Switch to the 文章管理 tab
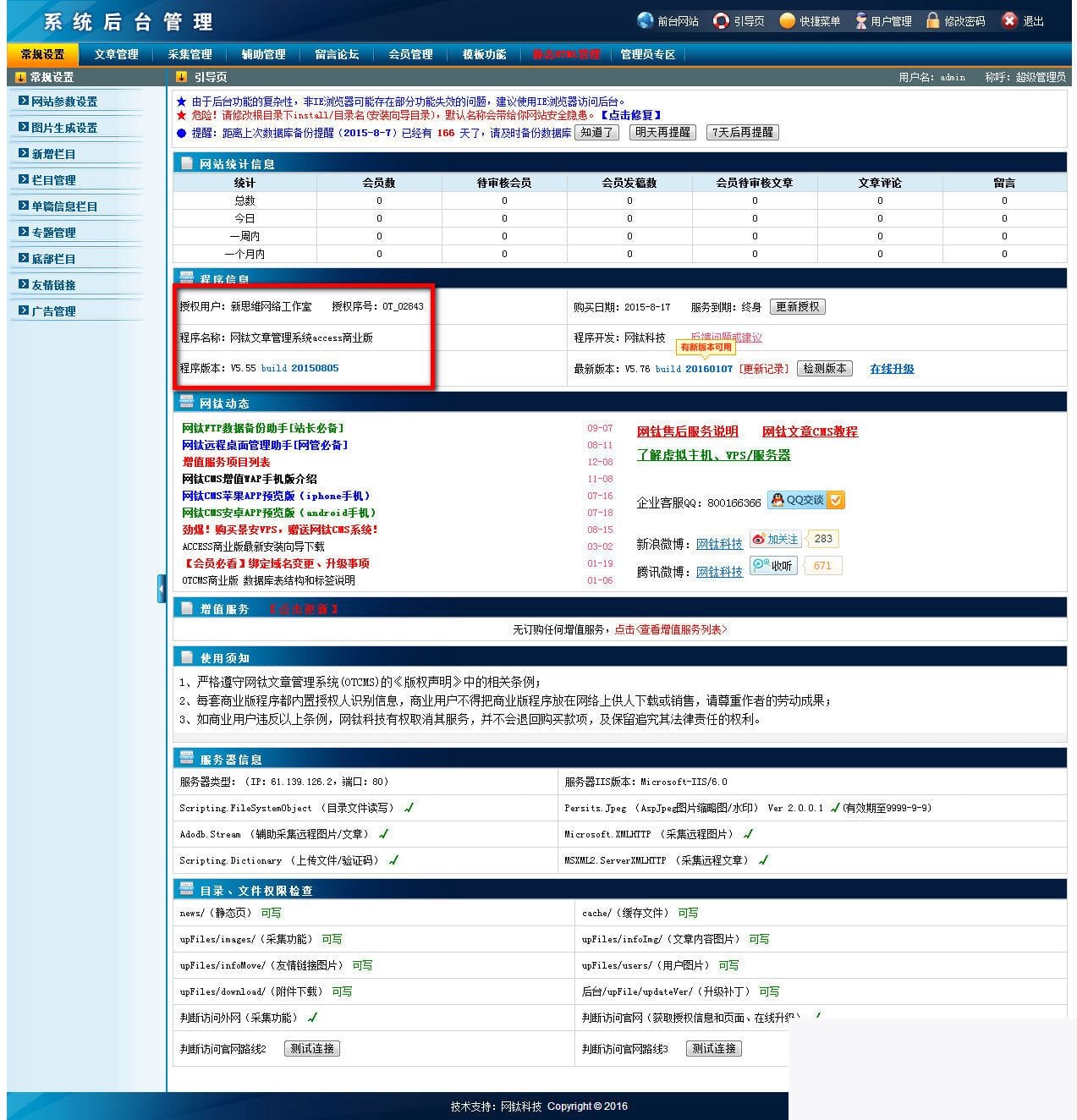This screenshot has width=1077, height=1120. (116, 54)
